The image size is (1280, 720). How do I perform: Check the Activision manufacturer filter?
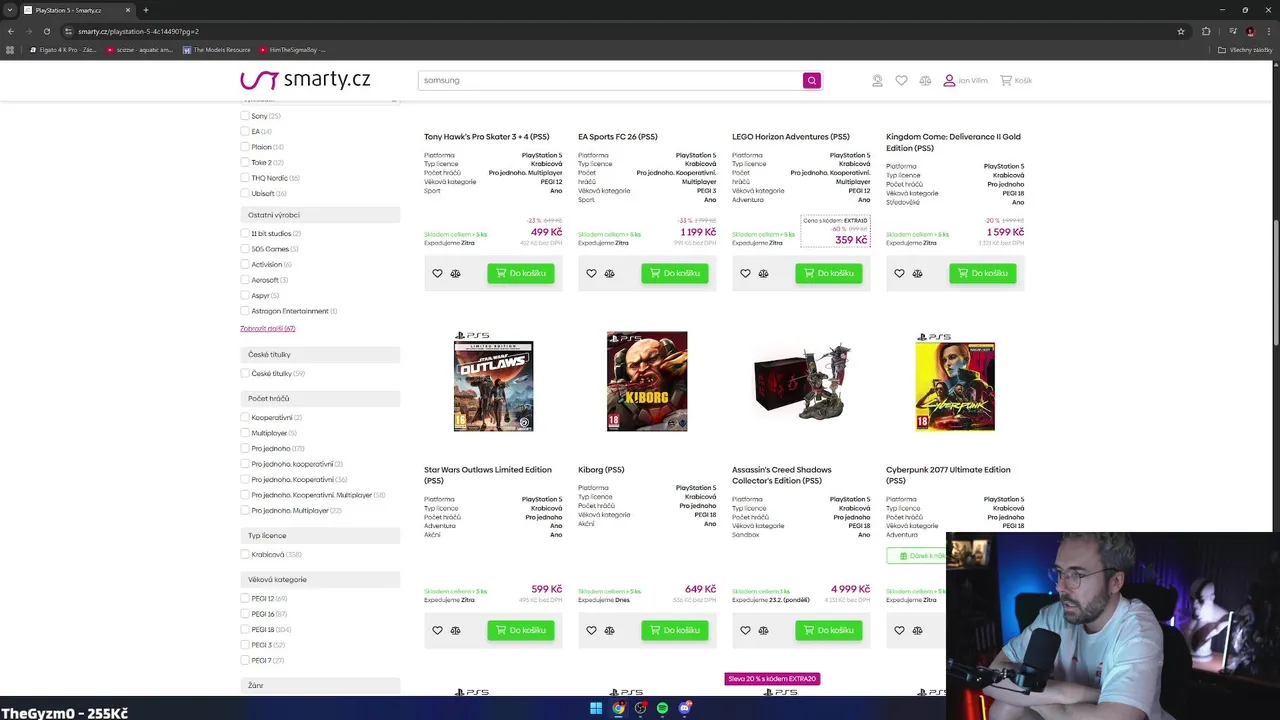(245, 264)
